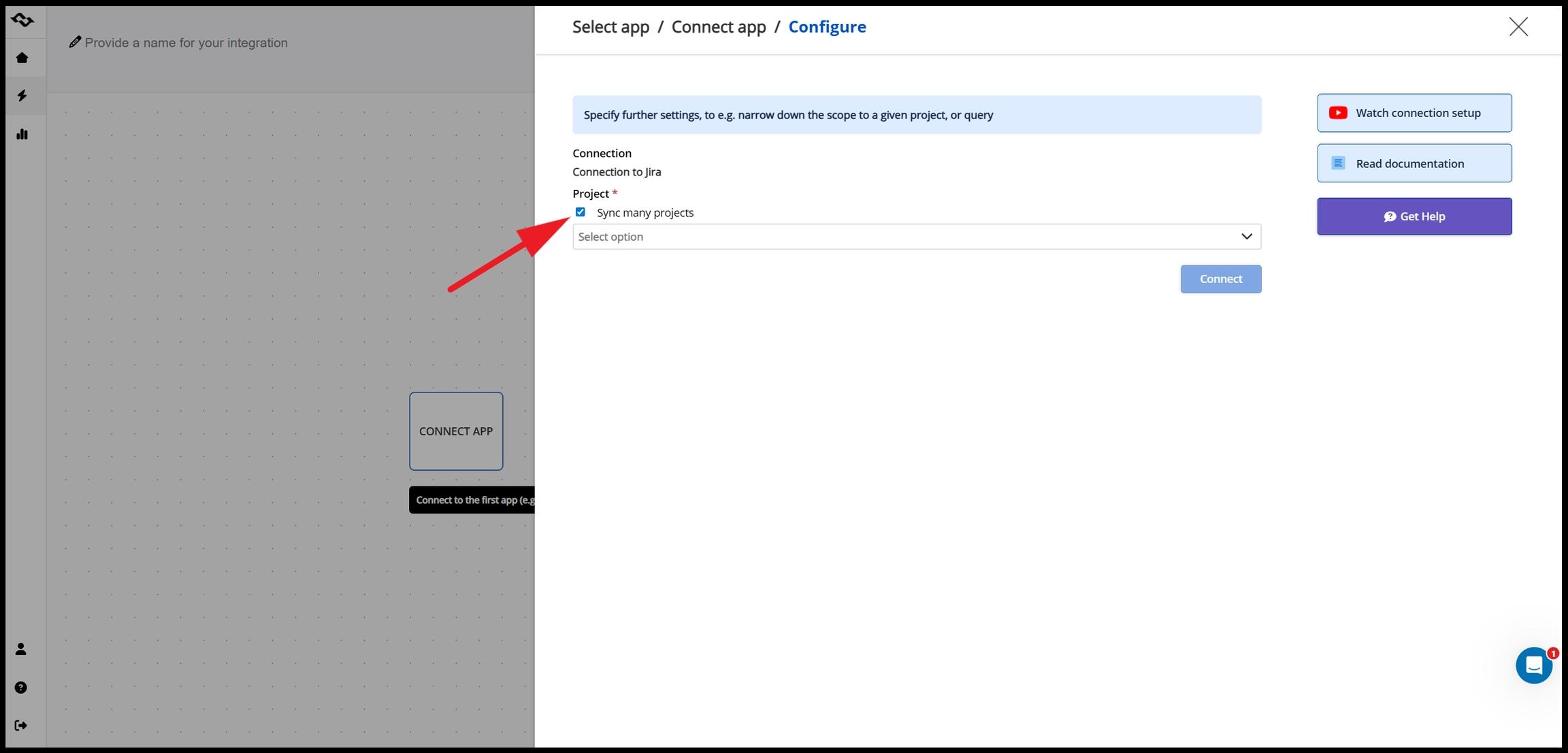The width and height of the screenshot is (1568, 753).
Task: Go to Select app breadcrumb step
Action: tap(610, 27)
